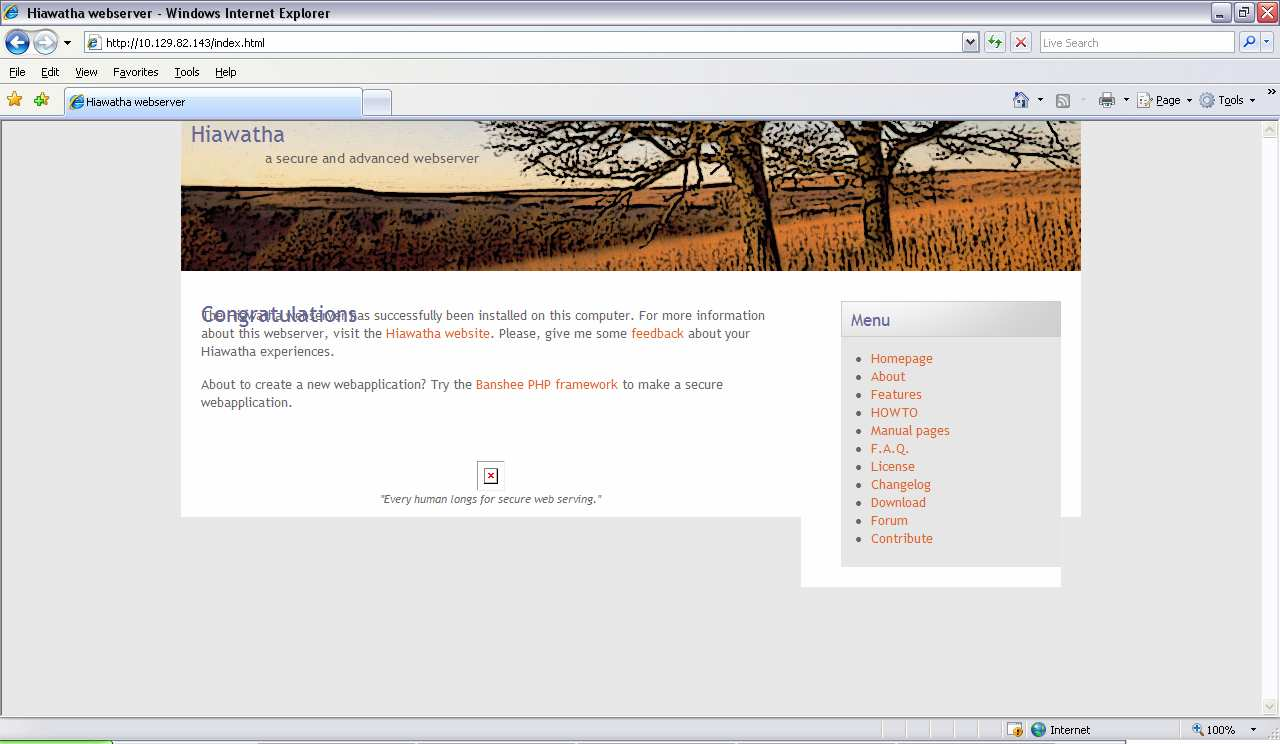Viewport: 1280px width, 744px height.
Task: Click the address bar URL field
Action: 522,42
